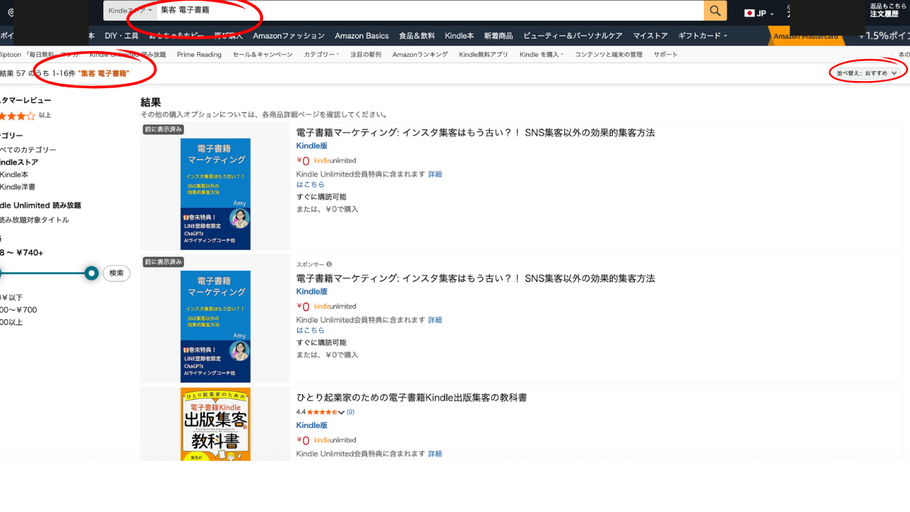This screenshot has height=512, width=910.
Task: Open Kindle無料アプリ tab
Action: (483, 55)
